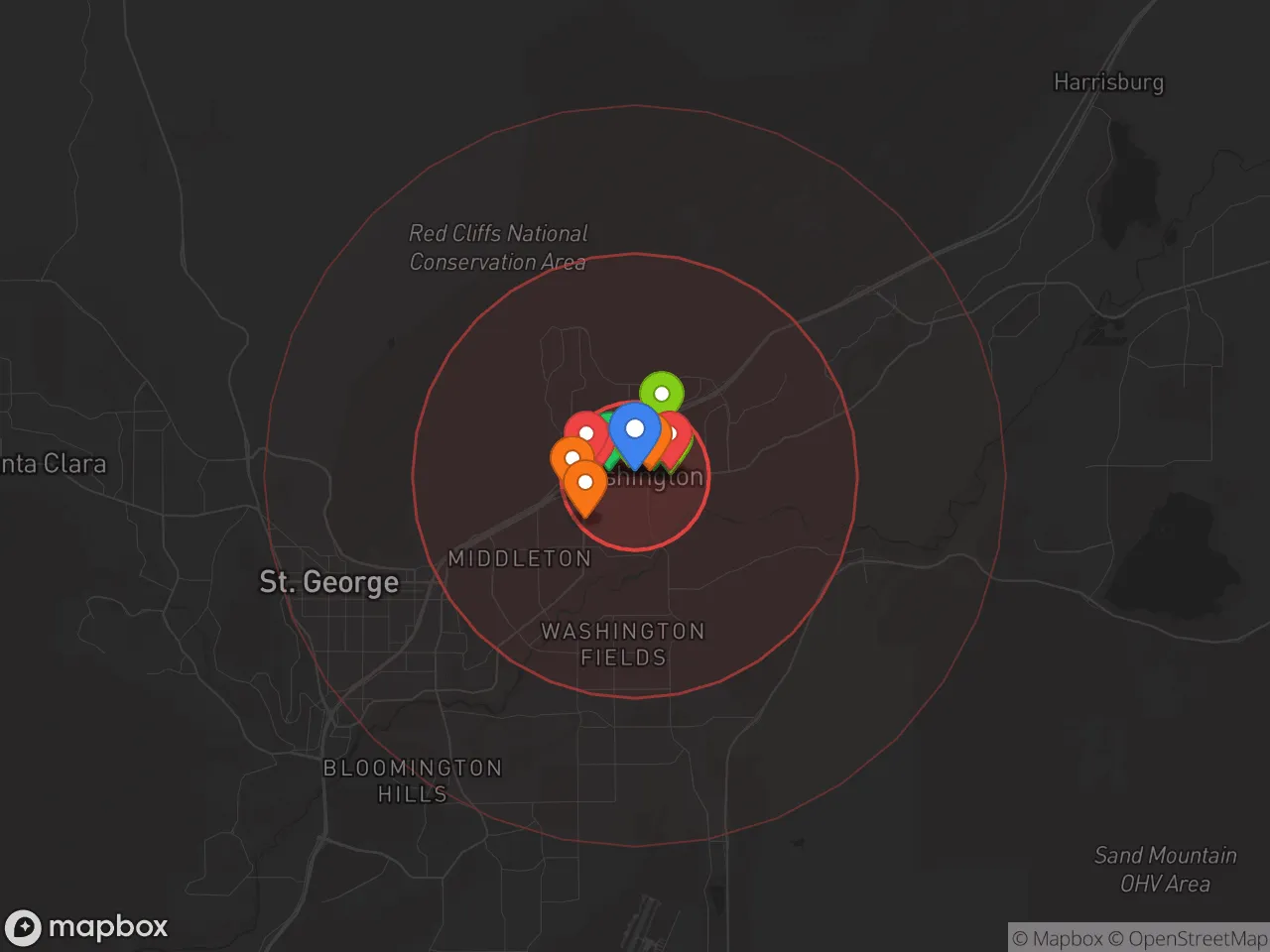The image size is (1270, 952).
Task: Select the WASHINGTON FIELDS label
Action: pos(623,644)
